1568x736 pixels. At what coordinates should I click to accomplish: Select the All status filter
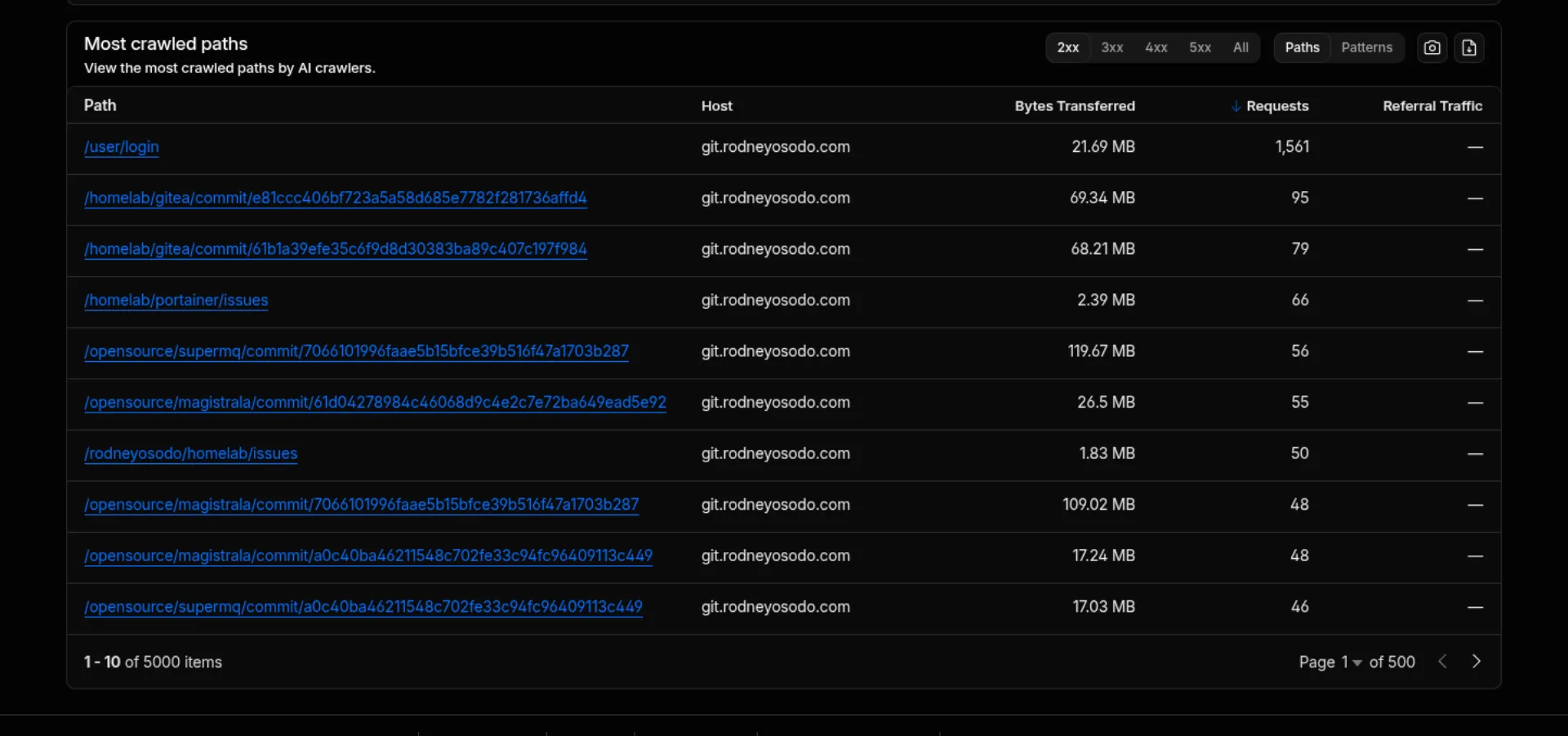[1241, 47]
